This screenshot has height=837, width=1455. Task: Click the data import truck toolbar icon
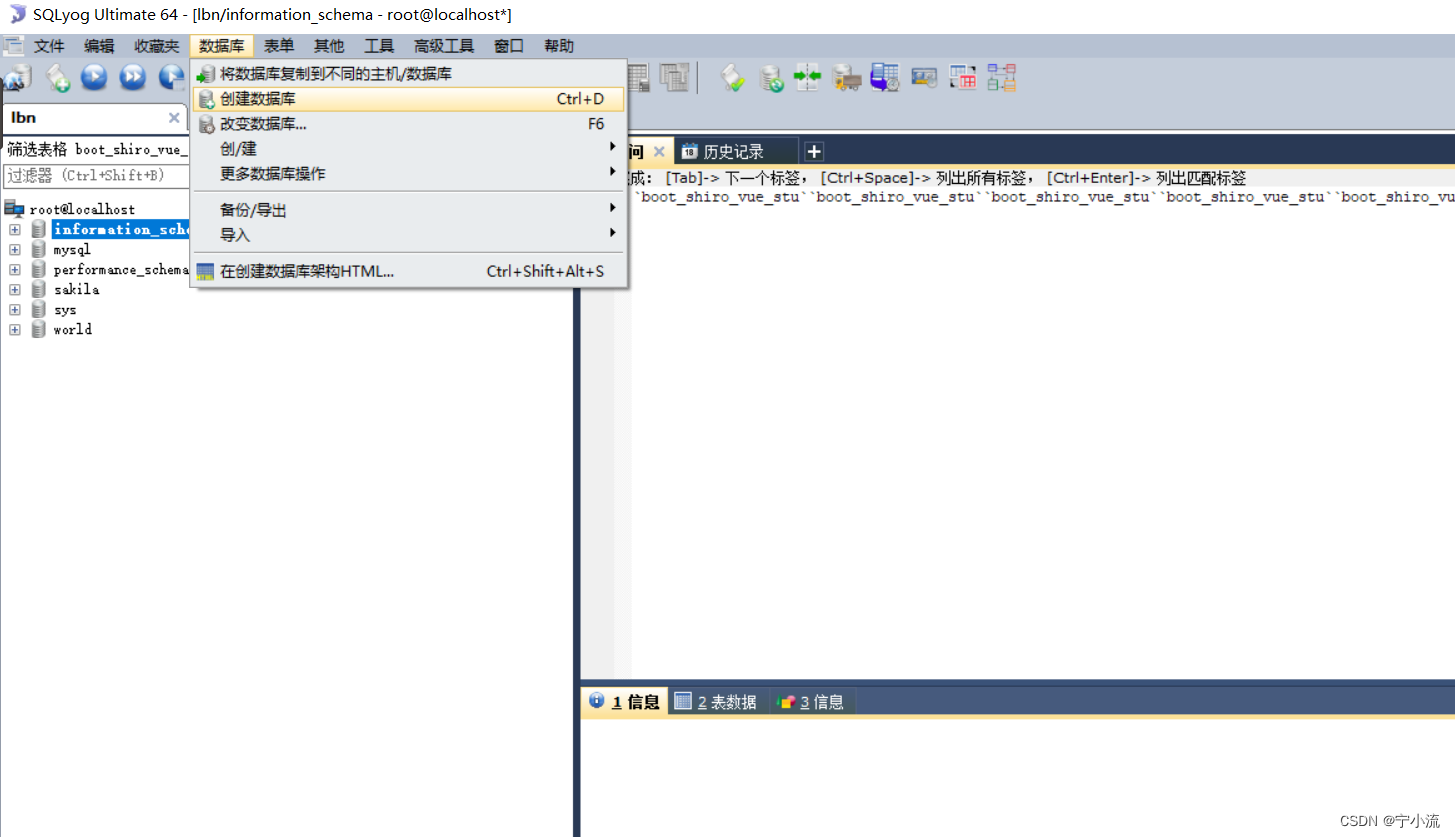847,78
